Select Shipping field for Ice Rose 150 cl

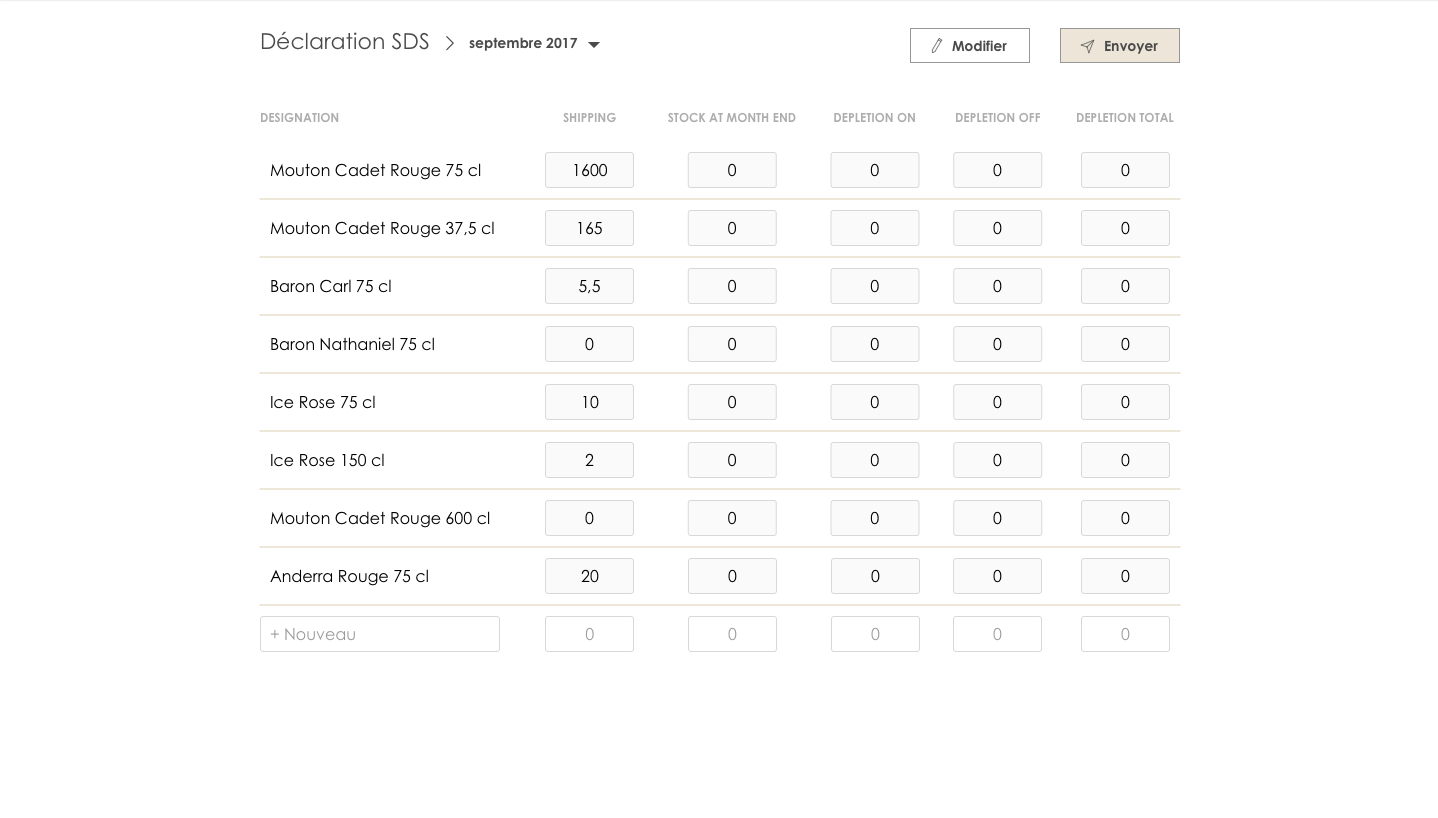589,460
